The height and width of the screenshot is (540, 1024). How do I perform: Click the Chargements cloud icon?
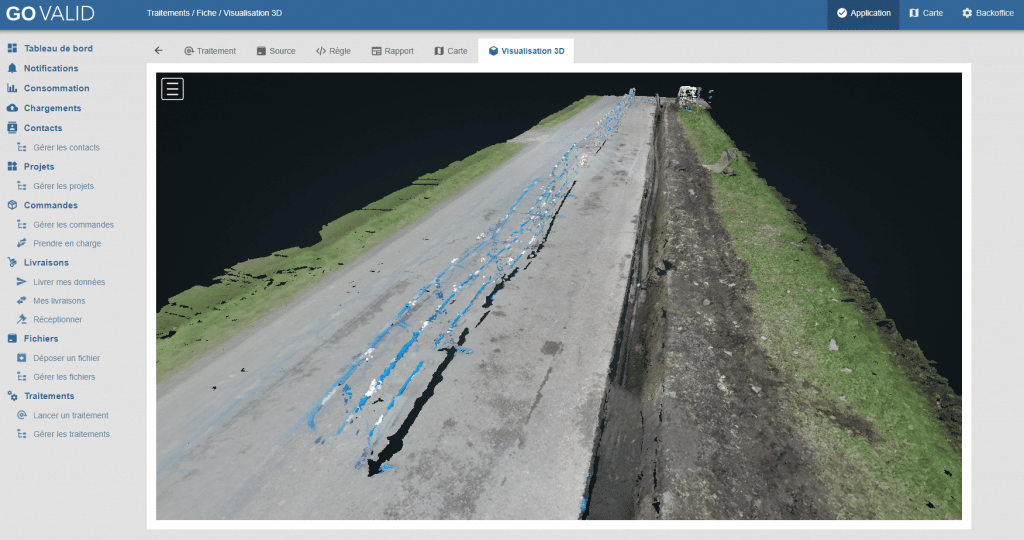(x=12, y=108)
